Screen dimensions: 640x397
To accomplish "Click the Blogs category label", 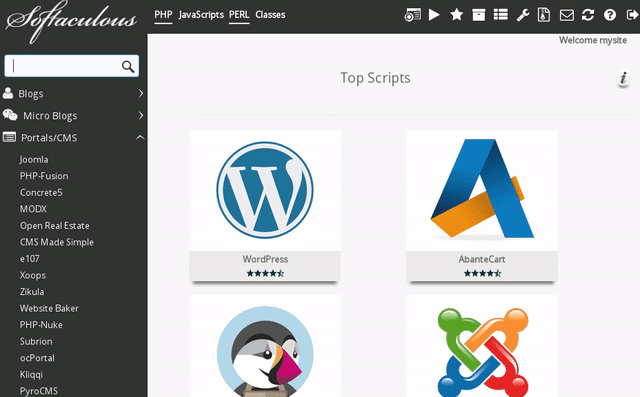I will [31, 94].
